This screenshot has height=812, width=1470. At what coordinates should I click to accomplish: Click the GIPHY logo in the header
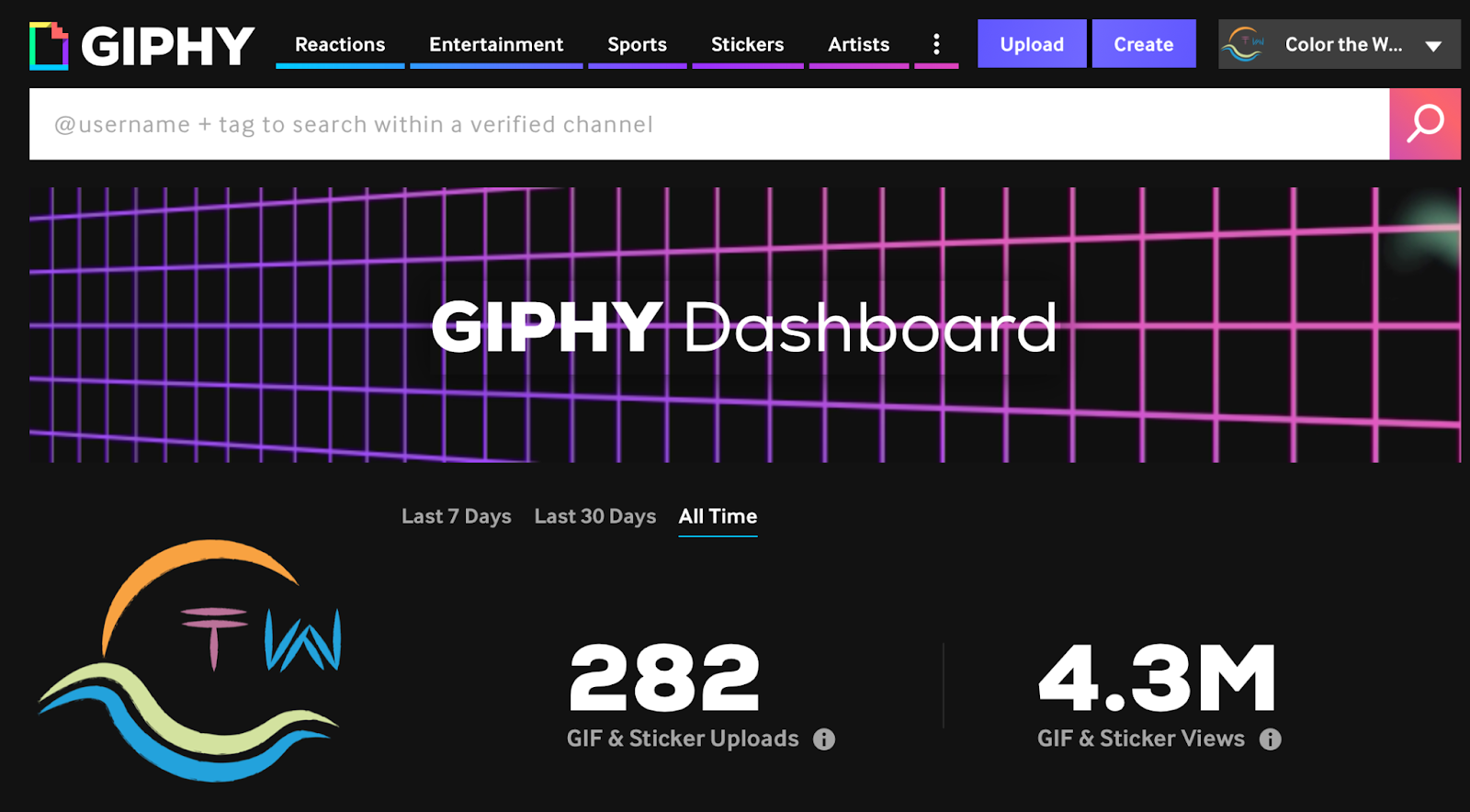(x=142, y=45)
